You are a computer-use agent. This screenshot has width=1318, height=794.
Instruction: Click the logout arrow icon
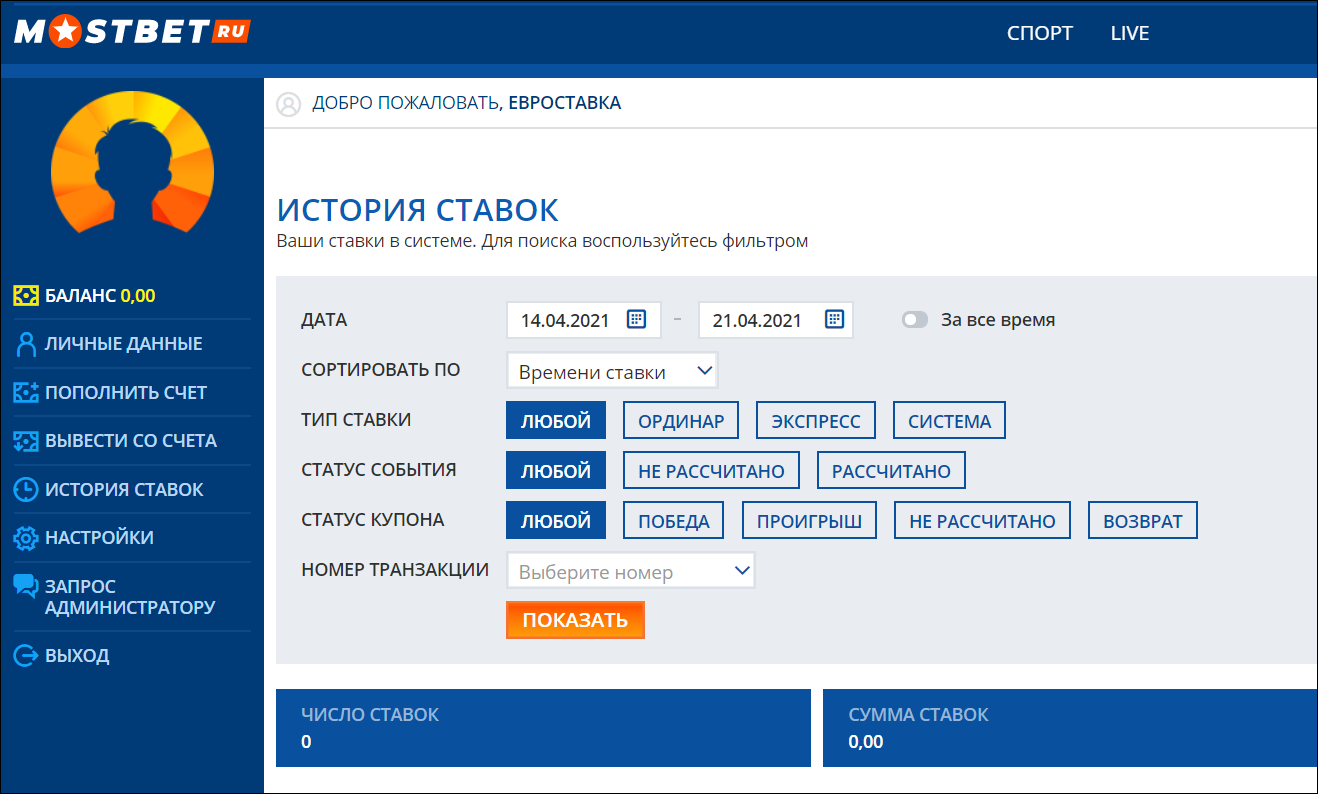pos(26,656)
